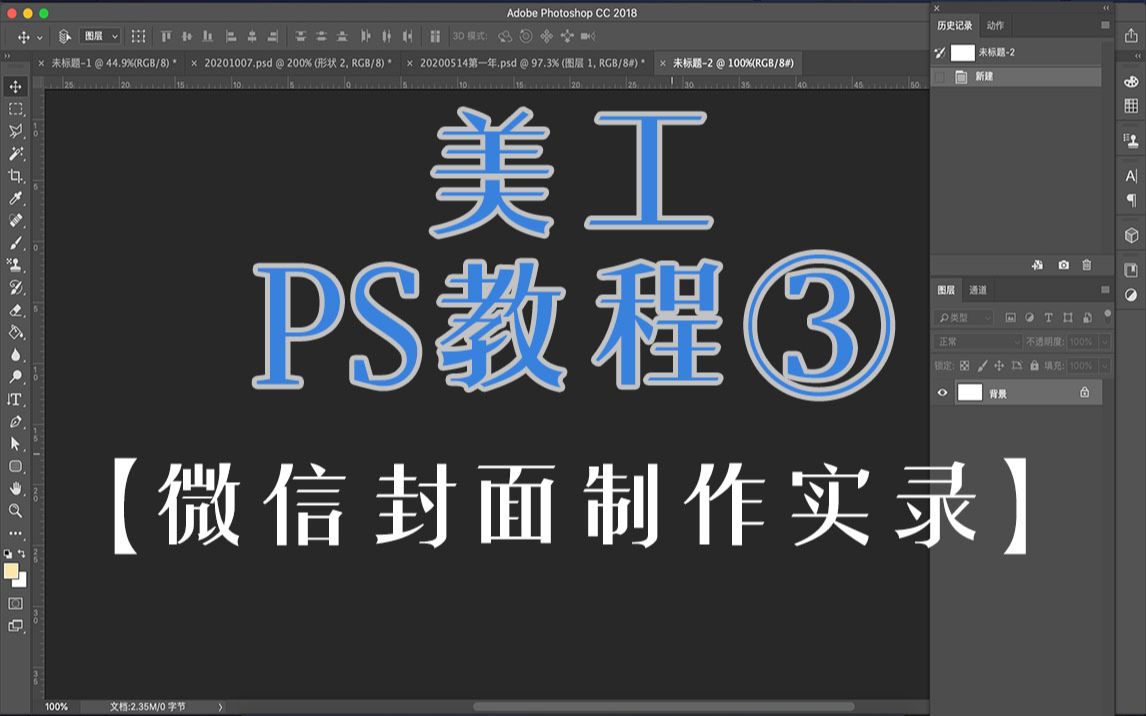The image size is (1146, 716).
Task: Toggle visibility of the 背景 layer
Action: tap(941, 392)
